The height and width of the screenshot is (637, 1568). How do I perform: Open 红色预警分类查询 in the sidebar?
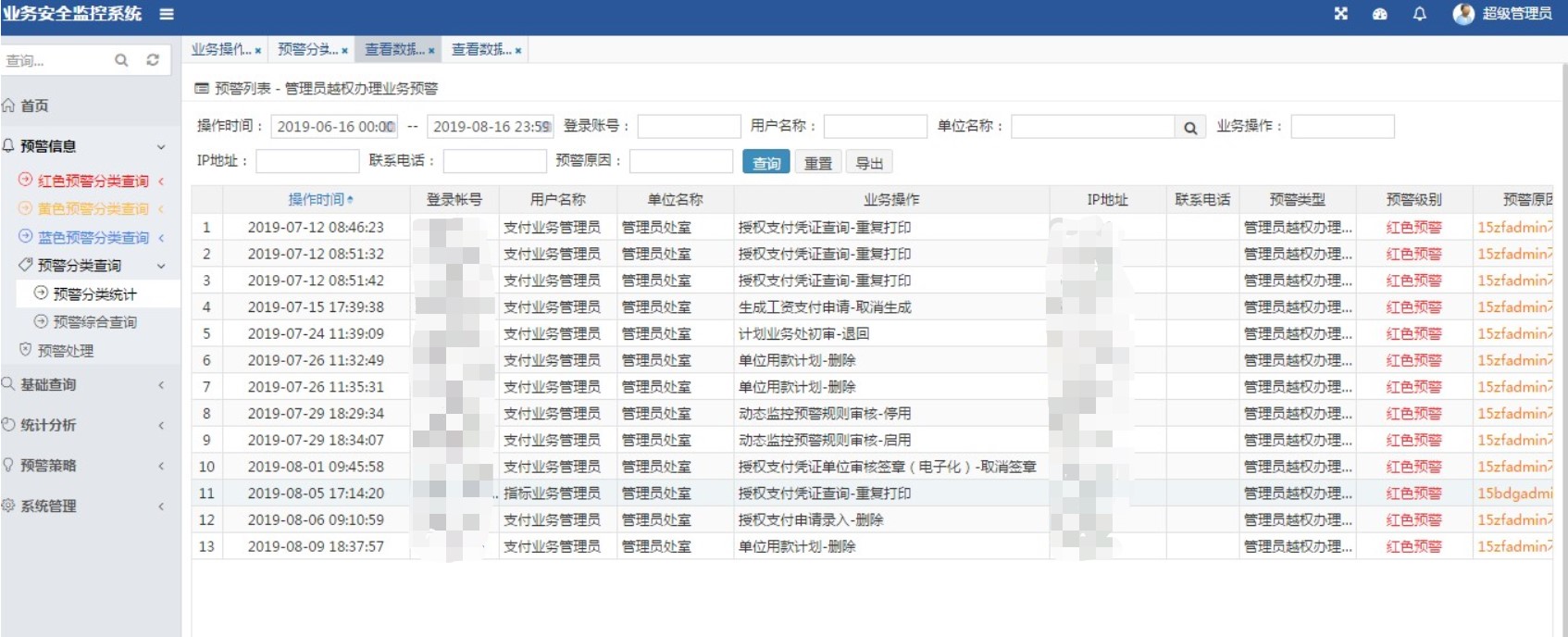tap(93, 181)
